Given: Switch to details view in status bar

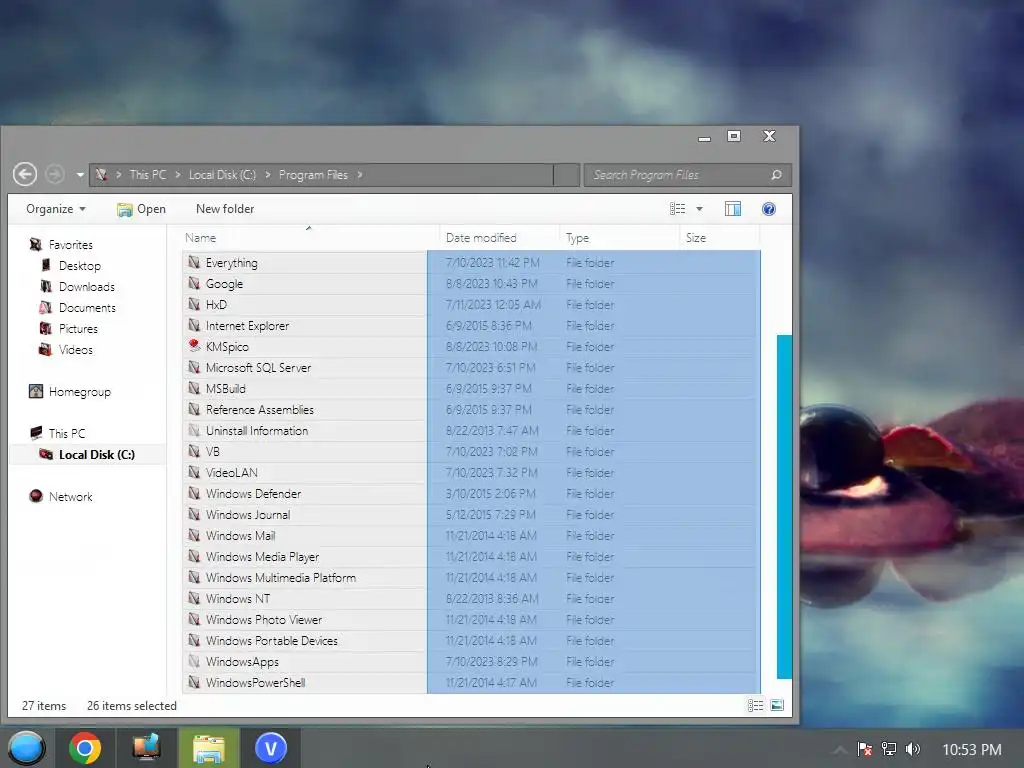Looking at the screenshot, I should [756, 705].
